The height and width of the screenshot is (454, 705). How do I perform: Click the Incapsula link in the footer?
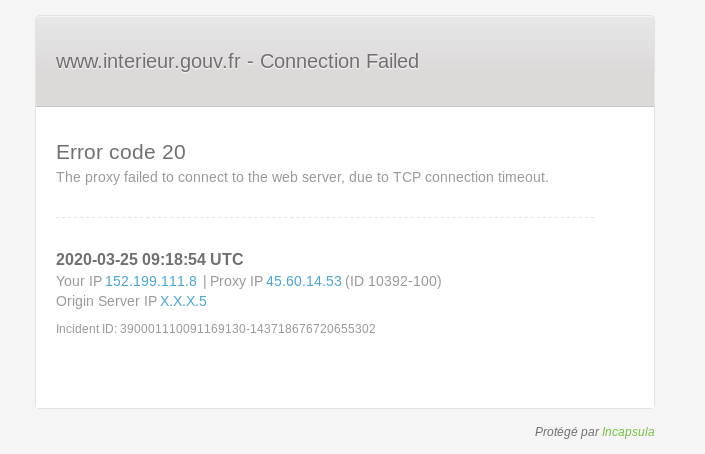[628, 432]
